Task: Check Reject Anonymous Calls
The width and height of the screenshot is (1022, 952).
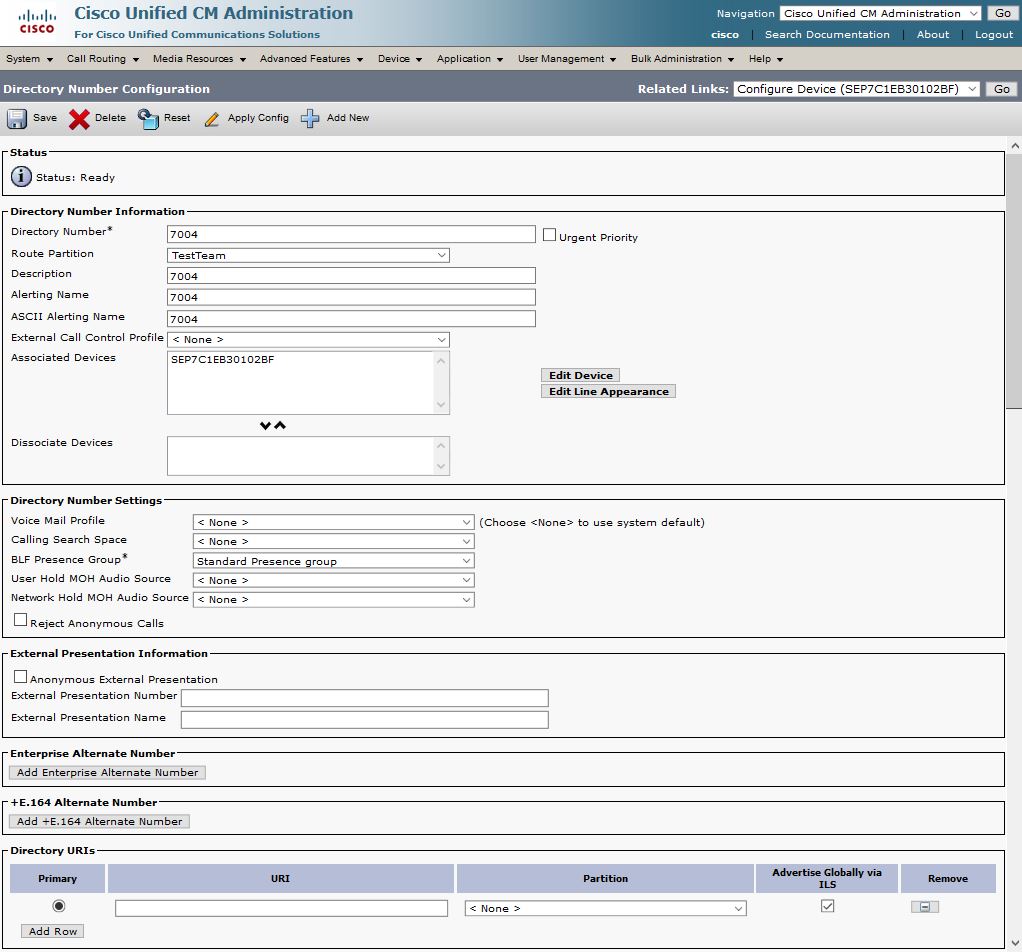Action: [x=20, y=621]
